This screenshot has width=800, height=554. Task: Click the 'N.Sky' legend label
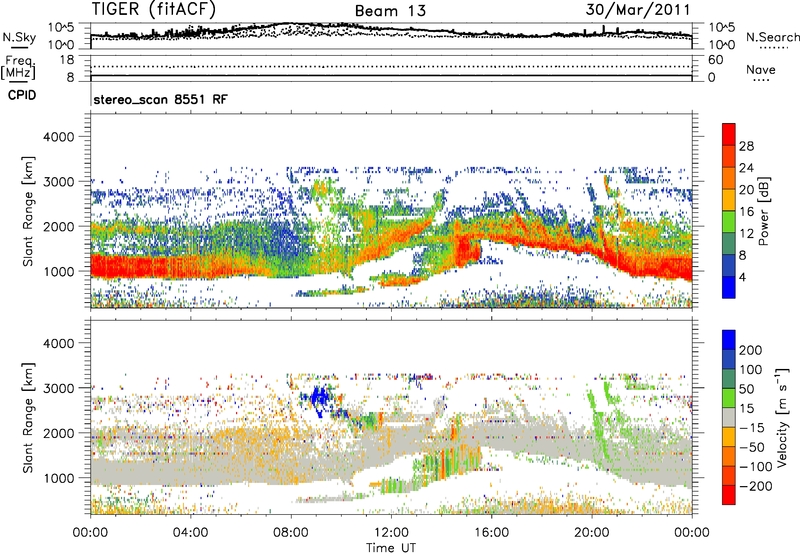[x=19, y=37]
